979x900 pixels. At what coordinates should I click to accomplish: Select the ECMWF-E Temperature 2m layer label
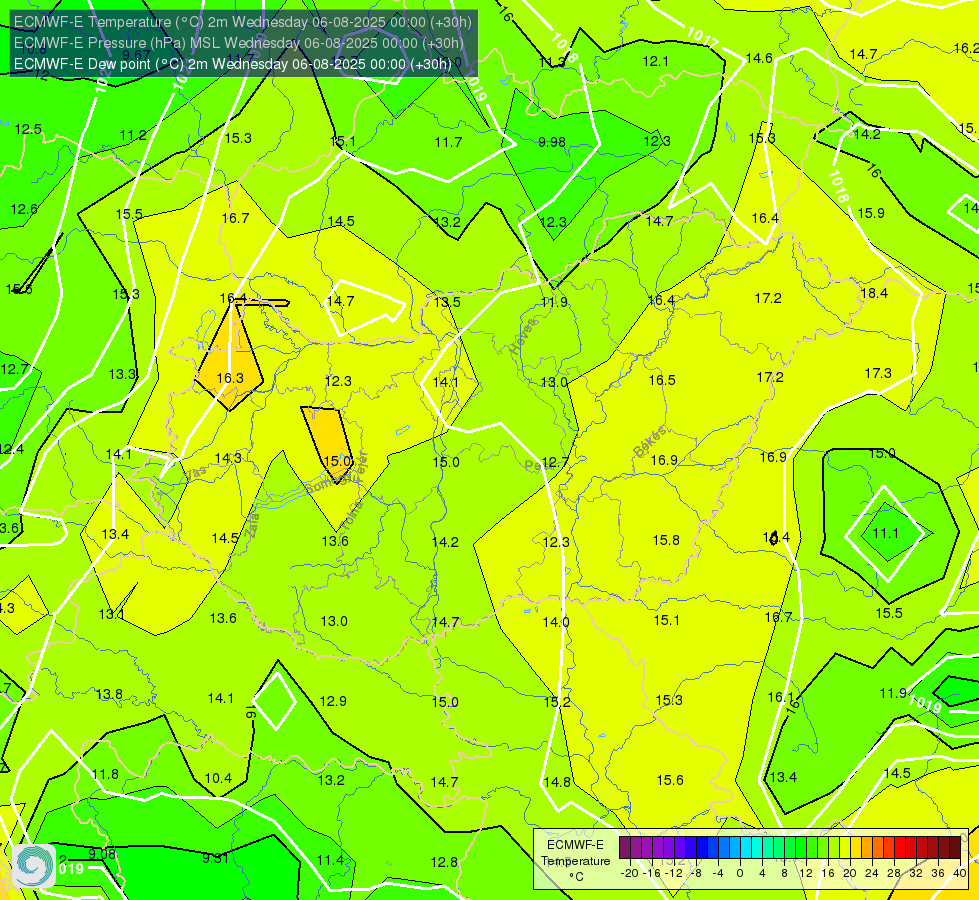tap(242, 22)
